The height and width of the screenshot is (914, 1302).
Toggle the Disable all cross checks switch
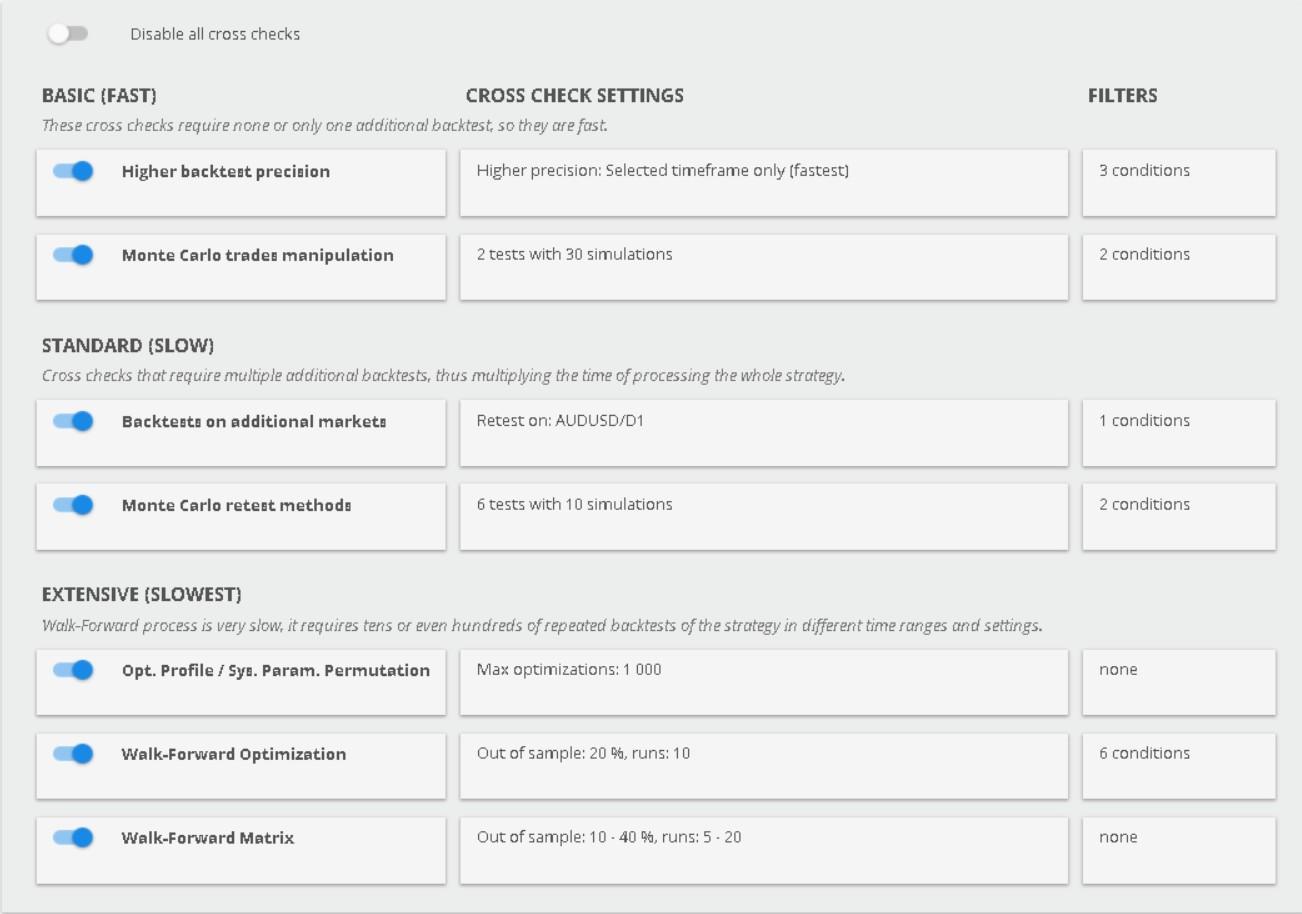[x=68, y=34]
